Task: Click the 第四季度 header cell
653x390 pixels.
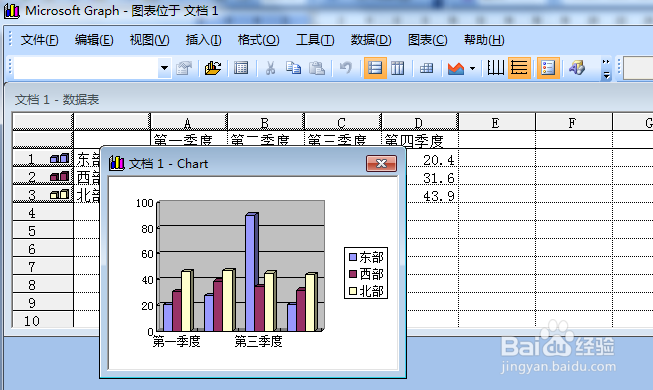Action: tap(420, 140)
